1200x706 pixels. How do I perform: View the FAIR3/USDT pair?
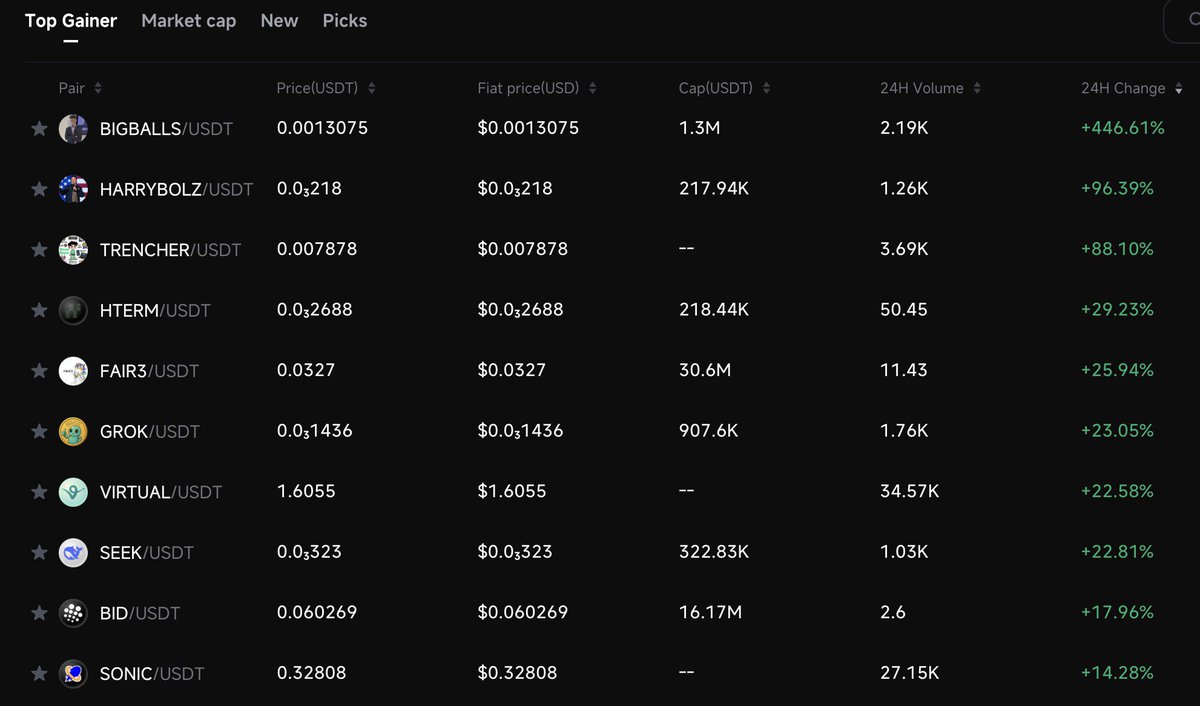149,371
